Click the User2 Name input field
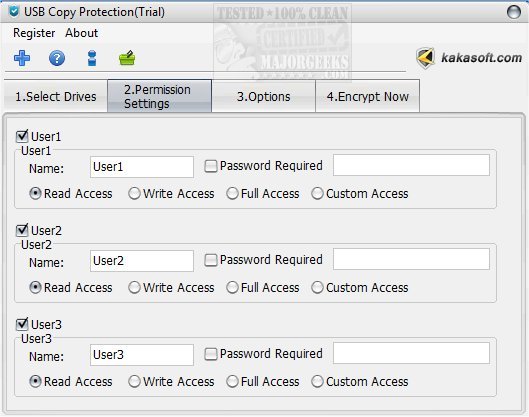Image resolution: width=529 pixels, height=417 pixels. 142,261
